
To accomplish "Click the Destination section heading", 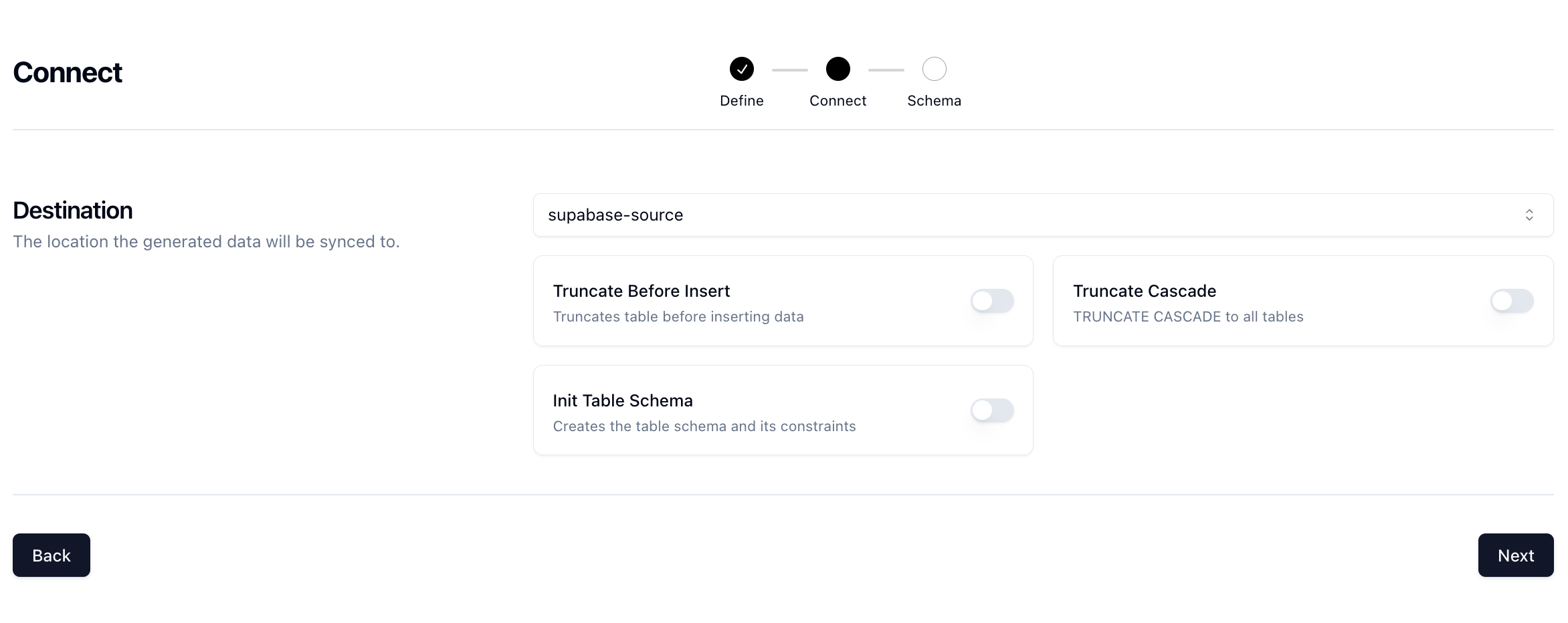I will 72,210.
